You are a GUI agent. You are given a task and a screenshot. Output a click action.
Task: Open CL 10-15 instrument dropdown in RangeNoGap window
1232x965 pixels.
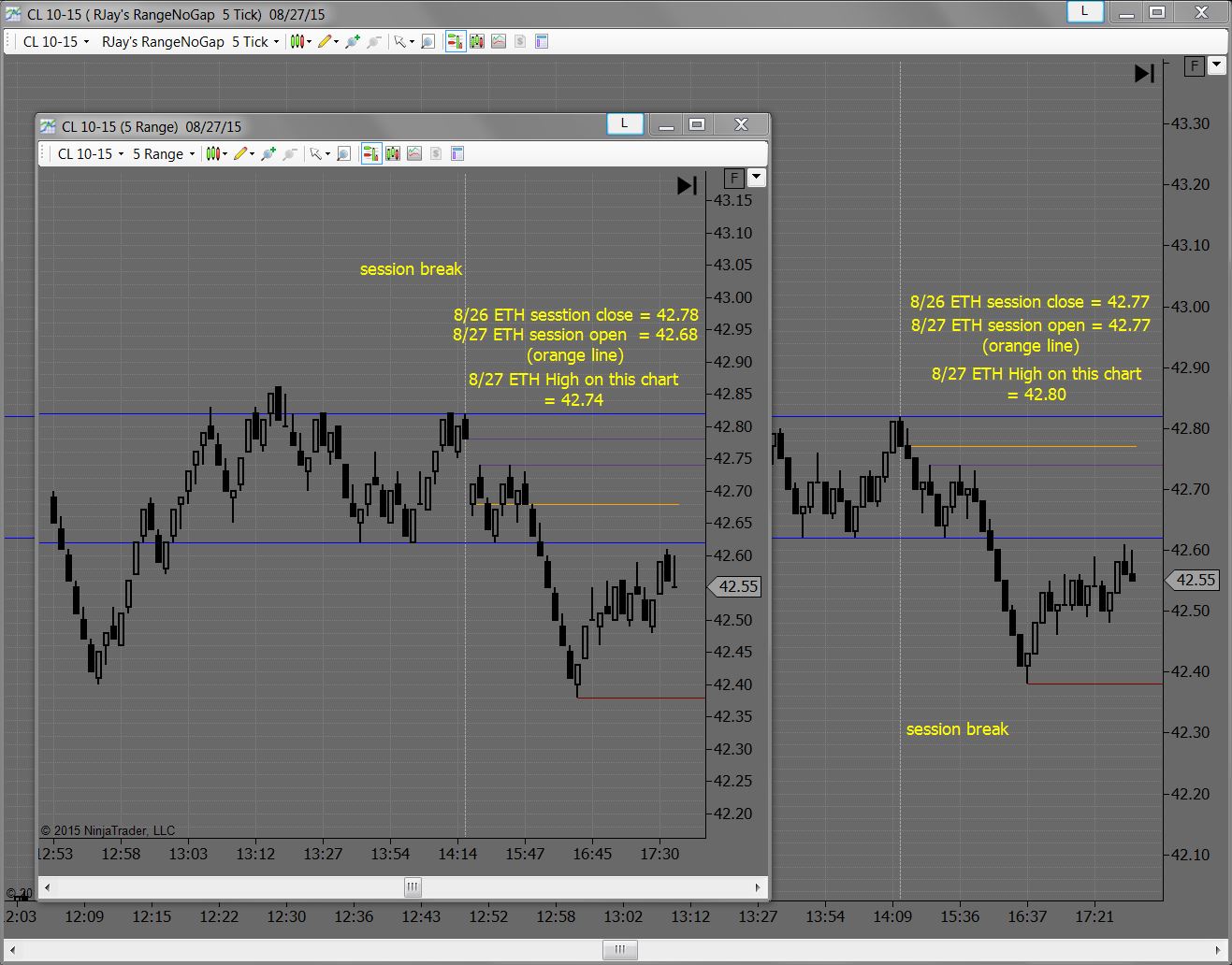[x=56, y=41]
